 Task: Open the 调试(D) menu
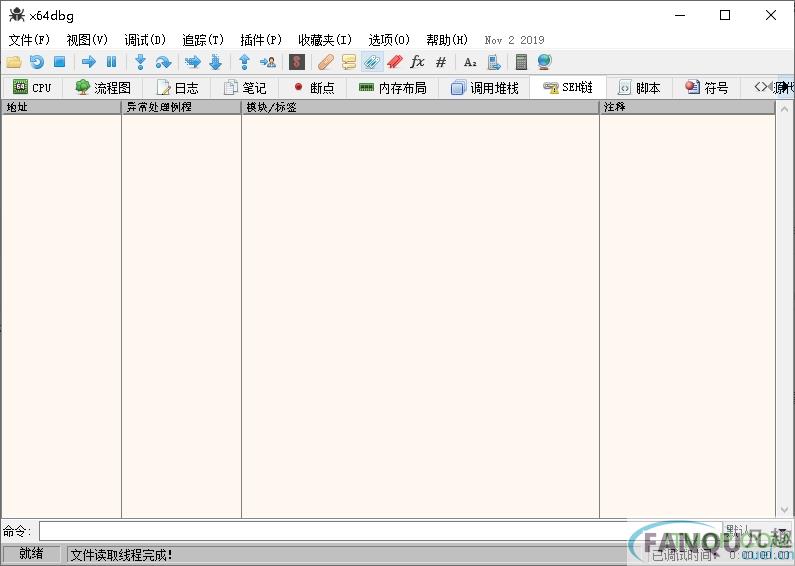click(144, 40)
